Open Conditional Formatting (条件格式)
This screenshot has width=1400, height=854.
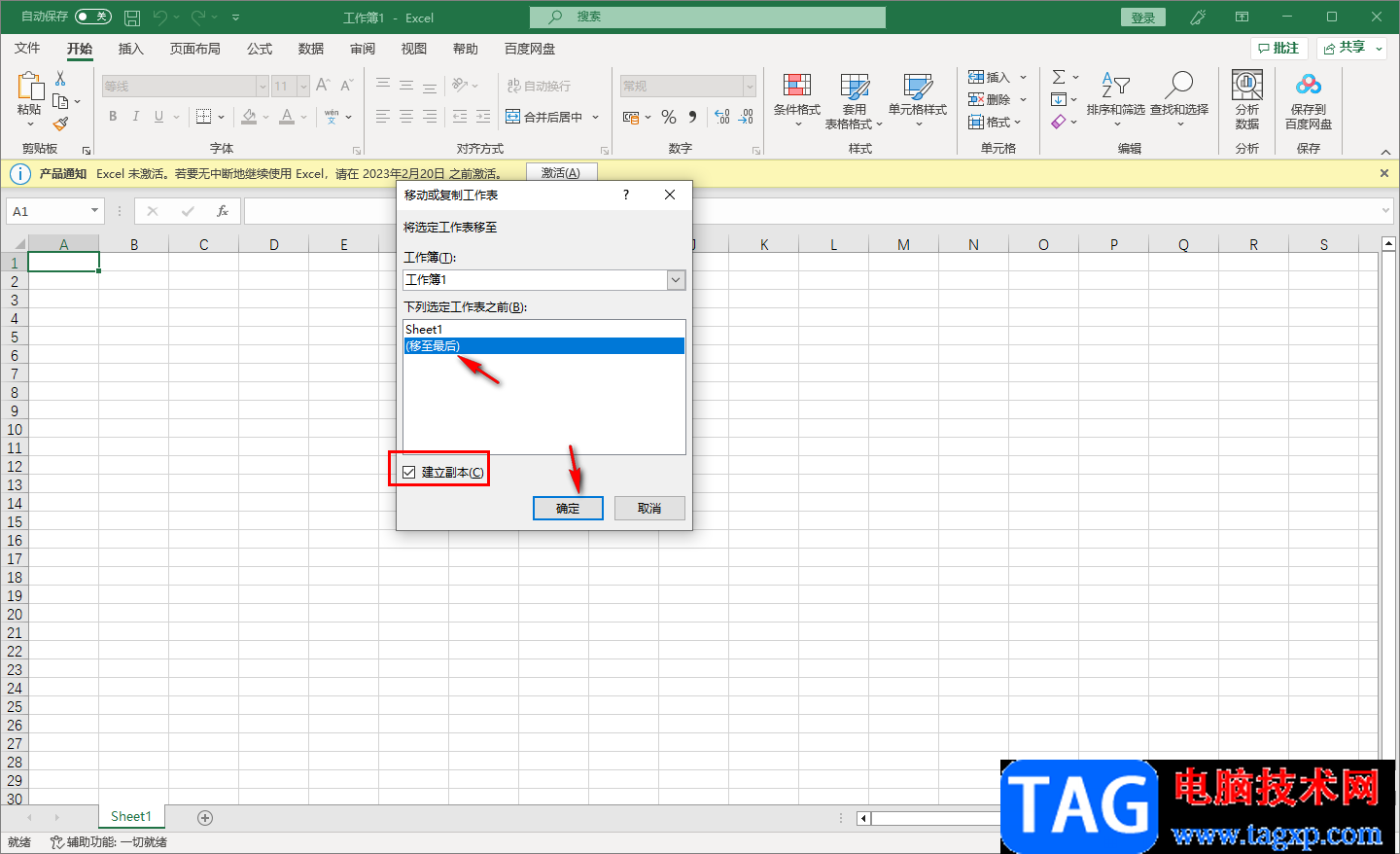797,100
